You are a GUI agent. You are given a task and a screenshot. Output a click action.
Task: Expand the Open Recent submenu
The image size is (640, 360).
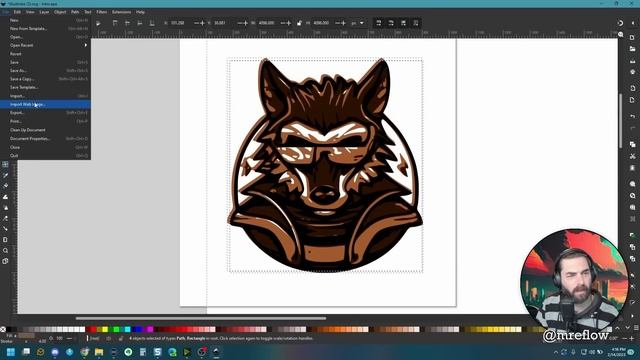click(x=45, y=45)
